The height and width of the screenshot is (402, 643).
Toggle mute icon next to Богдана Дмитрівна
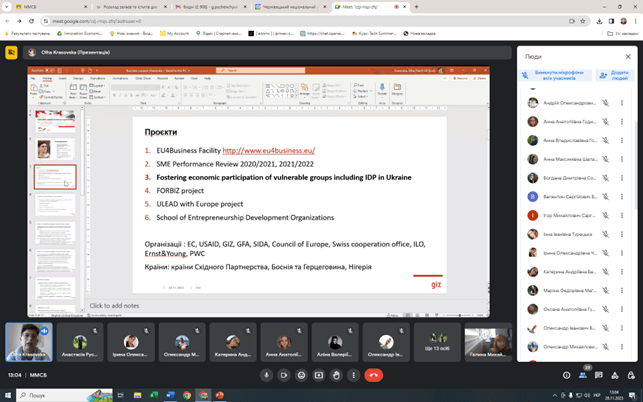click(x=605, y=178)
